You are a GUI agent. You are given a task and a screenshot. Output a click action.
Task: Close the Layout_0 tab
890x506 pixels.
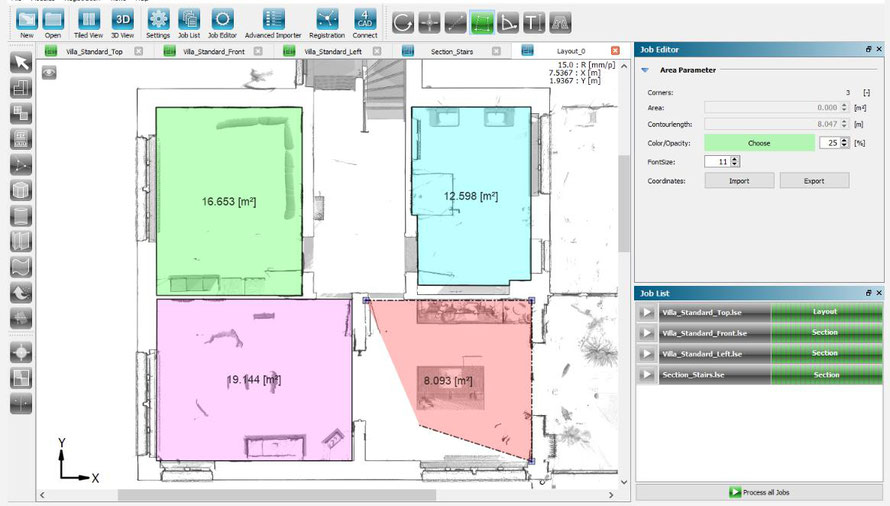coord(615,51)
